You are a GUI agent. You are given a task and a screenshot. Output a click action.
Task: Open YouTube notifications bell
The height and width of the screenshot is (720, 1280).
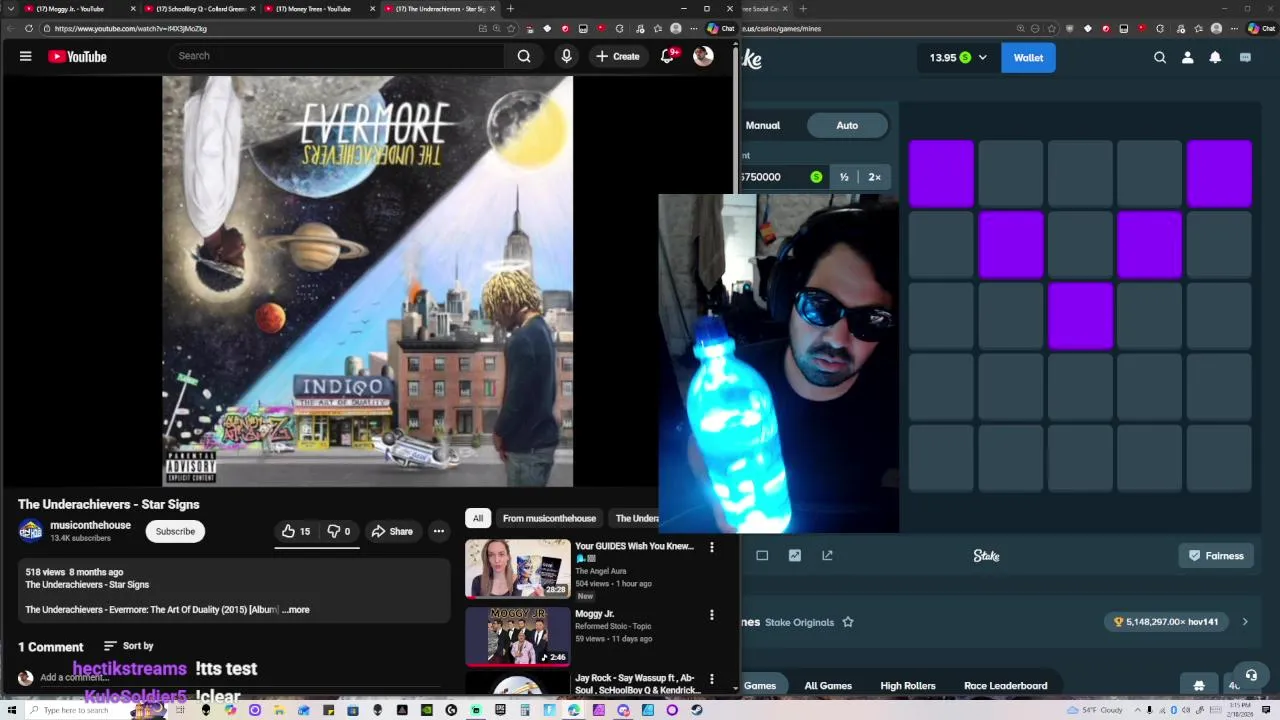pos(667,56)
